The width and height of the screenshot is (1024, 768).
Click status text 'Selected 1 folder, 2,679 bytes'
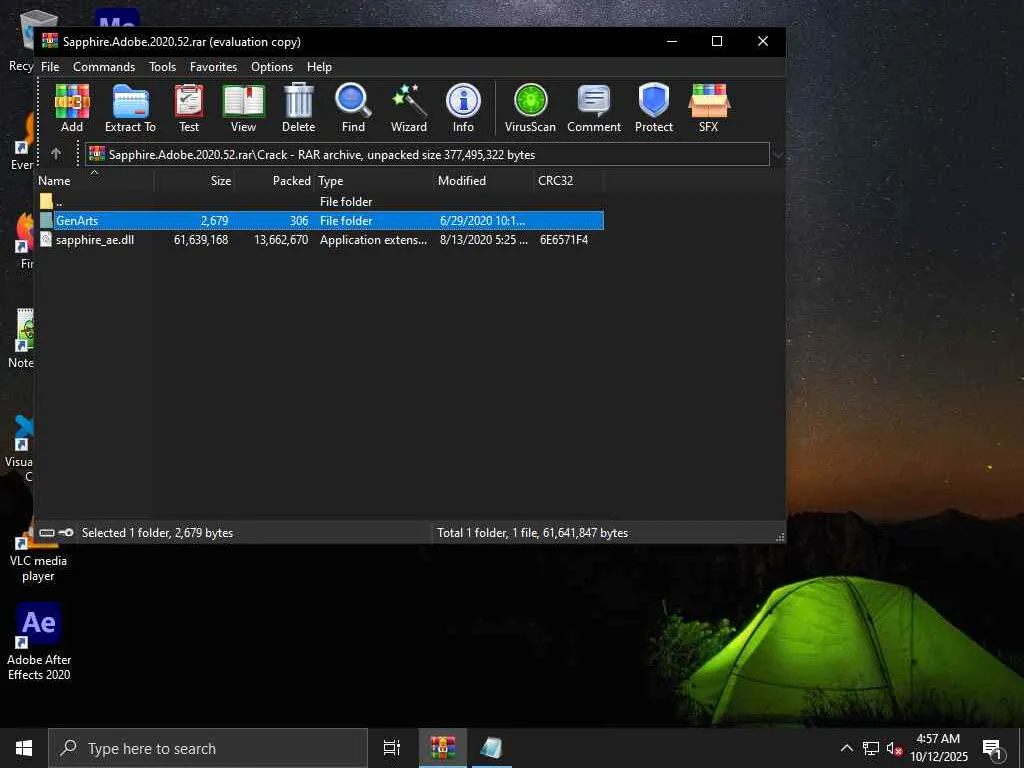tap(157, 533)
